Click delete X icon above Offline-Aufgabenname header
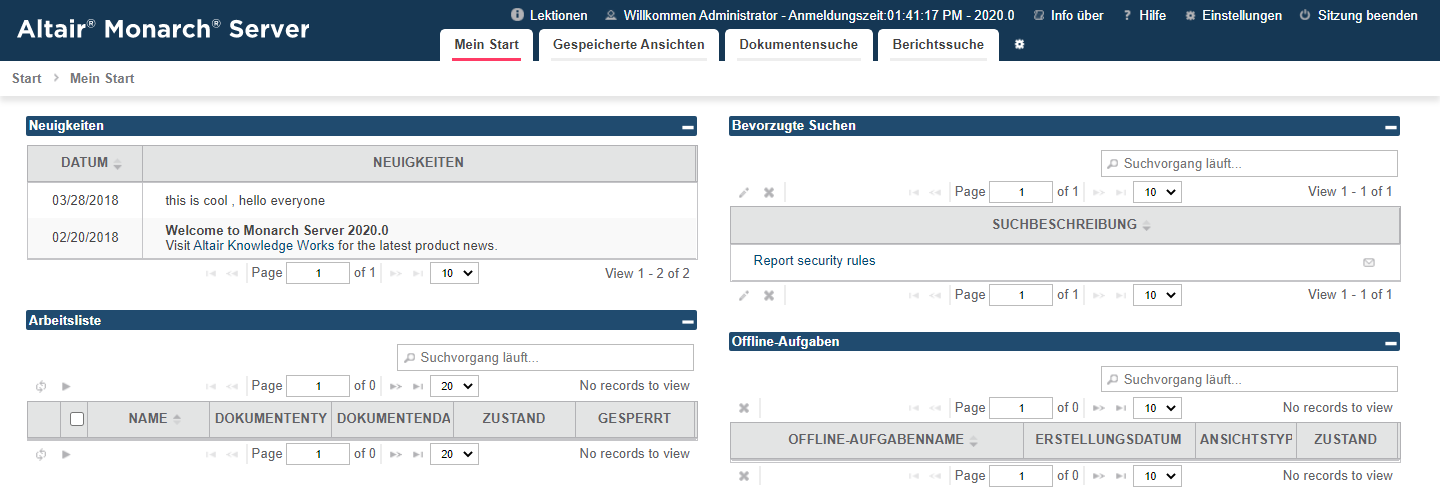 point(744,408)
